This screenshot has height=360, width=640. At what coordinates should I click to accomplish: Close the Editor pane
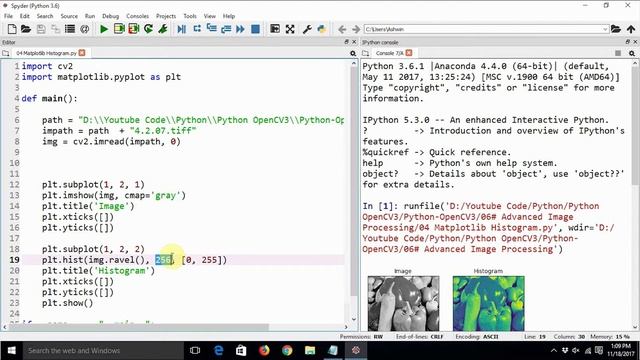coord(354,42)
